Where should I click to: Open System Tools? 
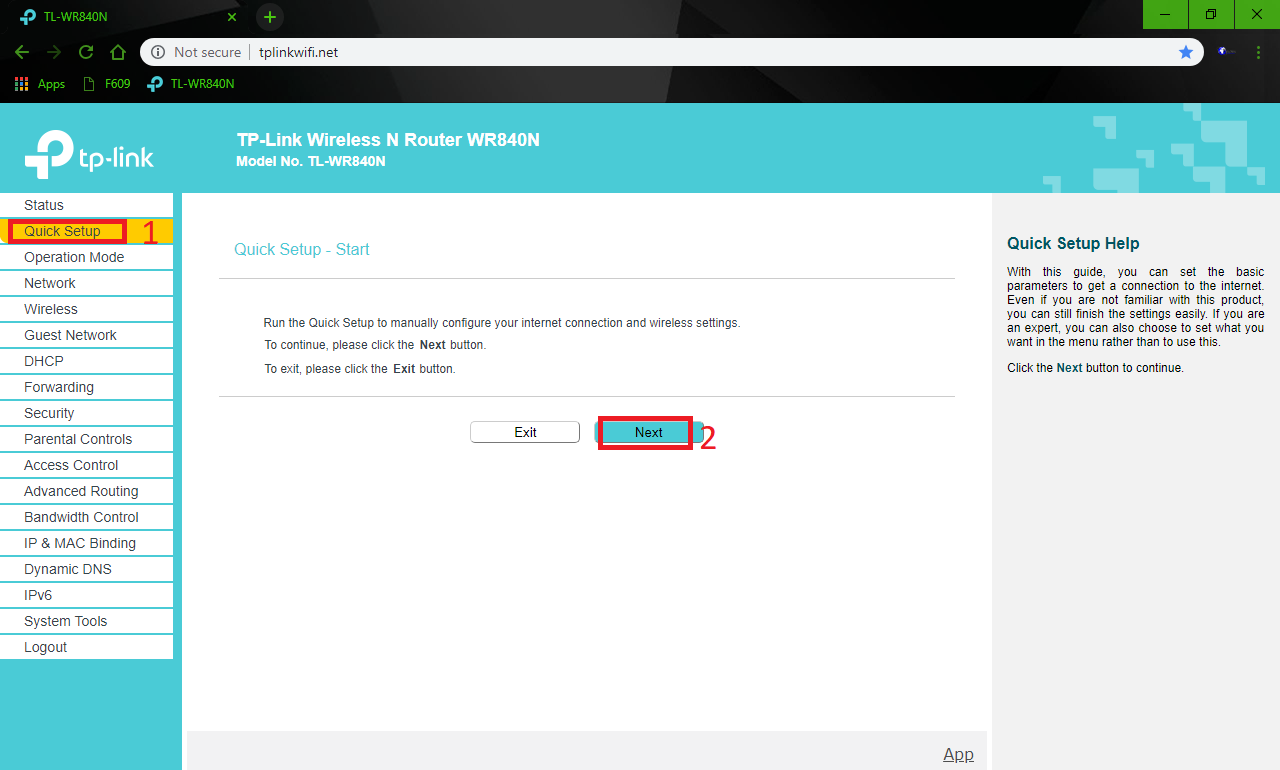click(x=86, y=621)
